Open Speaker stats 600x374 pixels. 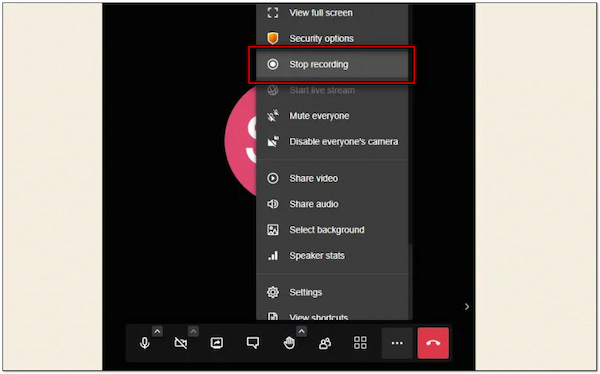tap(332, 255)
